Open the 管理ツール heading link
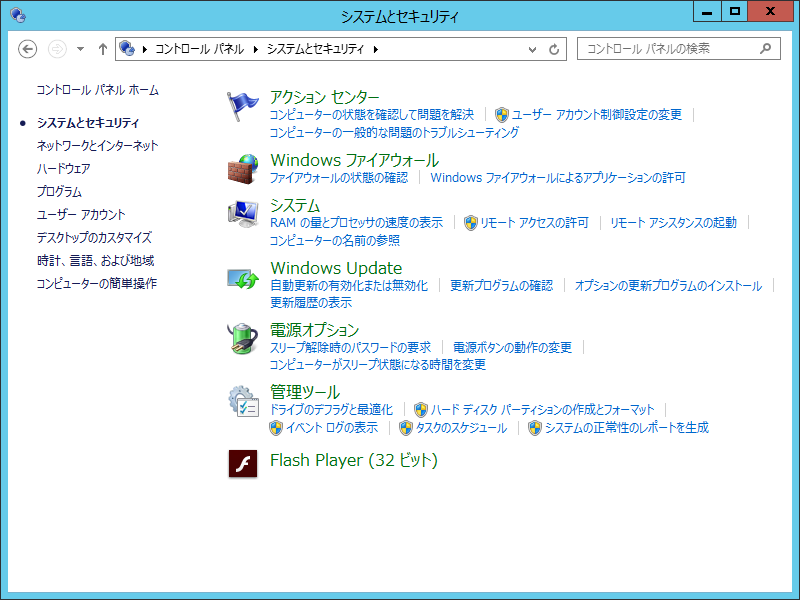The height and width of the screenshot is (600, 800). click(305, 392)
